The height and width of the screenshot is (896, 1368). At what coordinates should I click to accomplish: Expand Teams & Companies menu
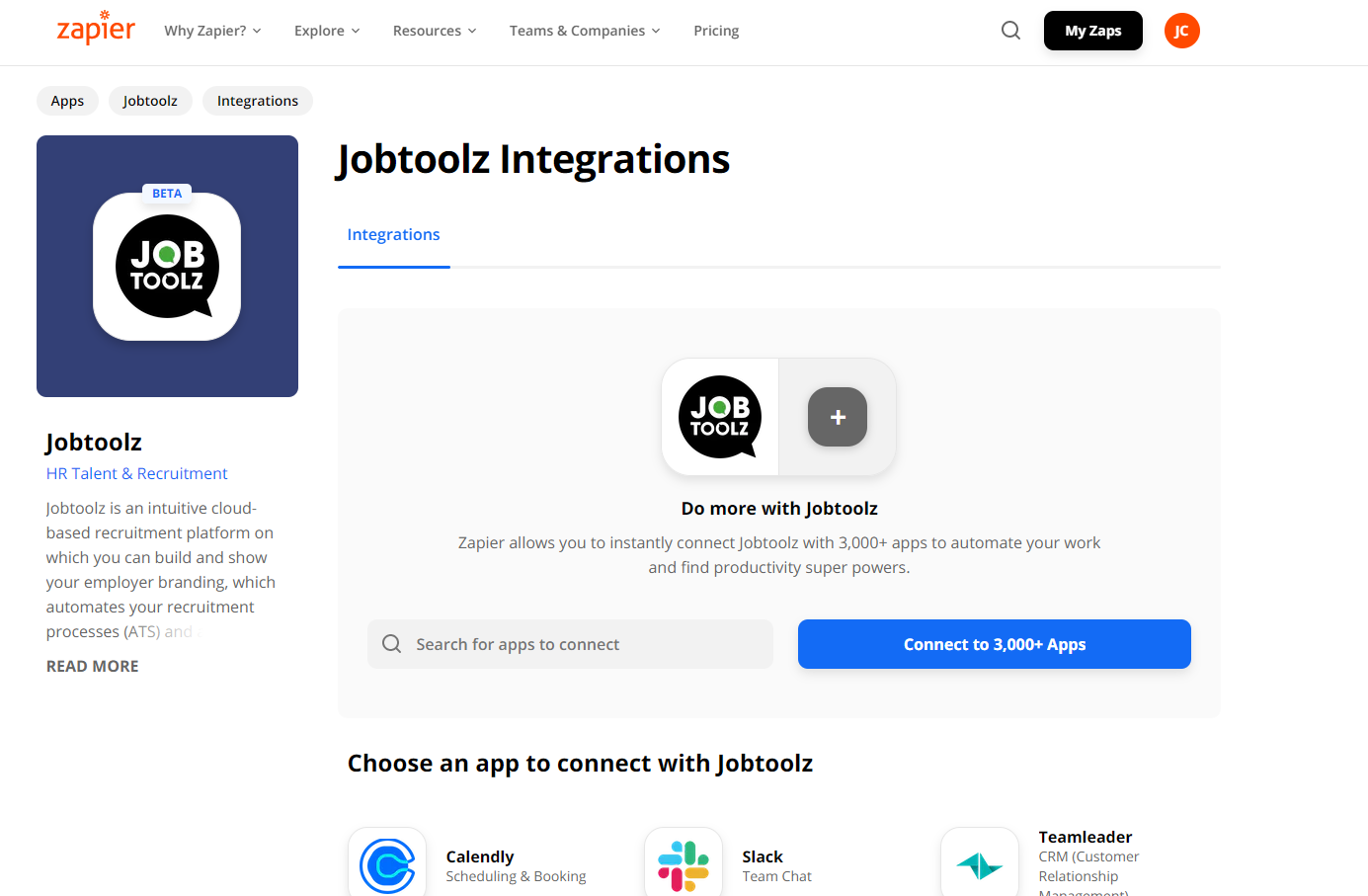pos(585,31)
